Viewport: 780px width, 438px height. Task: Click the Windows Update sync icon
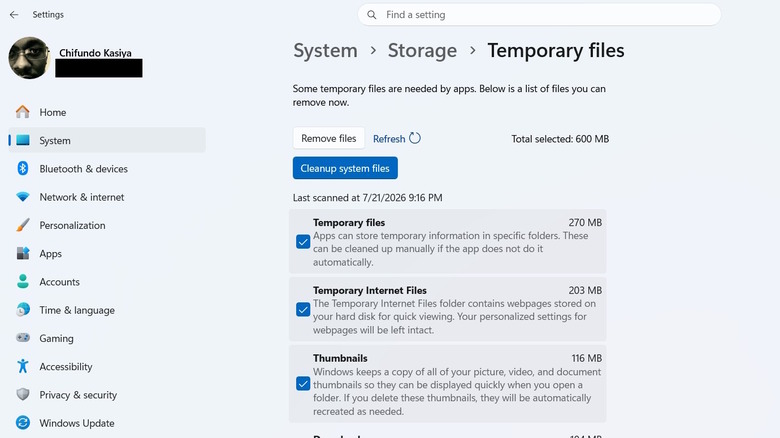pos(23,423)
